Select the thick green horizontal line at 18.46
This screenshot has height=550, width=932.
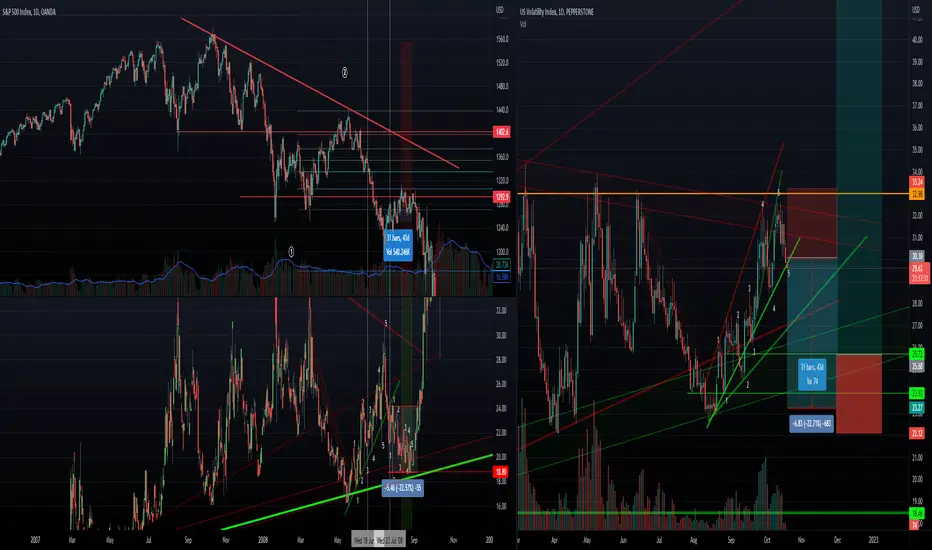[x=713, y=513]
